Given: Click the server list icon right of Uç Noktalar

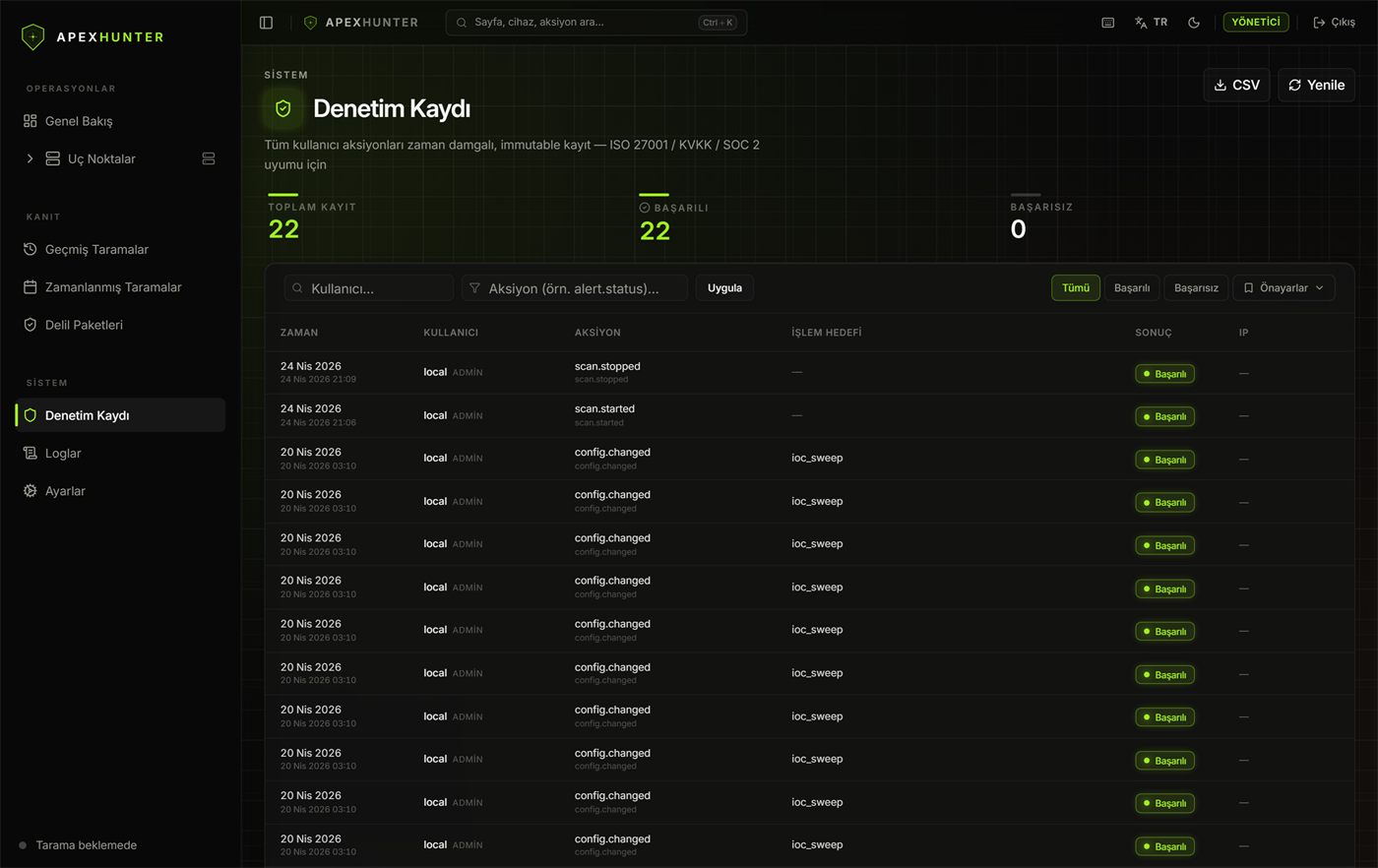Looking at the screenshot, I should click(209, 158).
